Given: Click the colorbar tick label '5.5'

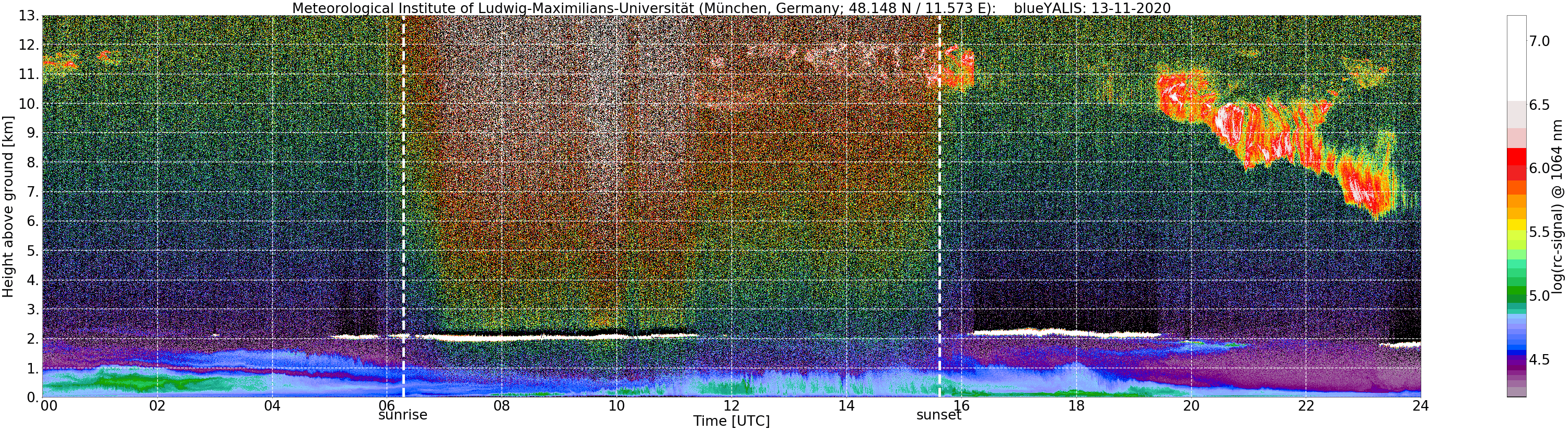Looking at the screenshot, I should click(1539, 232).
